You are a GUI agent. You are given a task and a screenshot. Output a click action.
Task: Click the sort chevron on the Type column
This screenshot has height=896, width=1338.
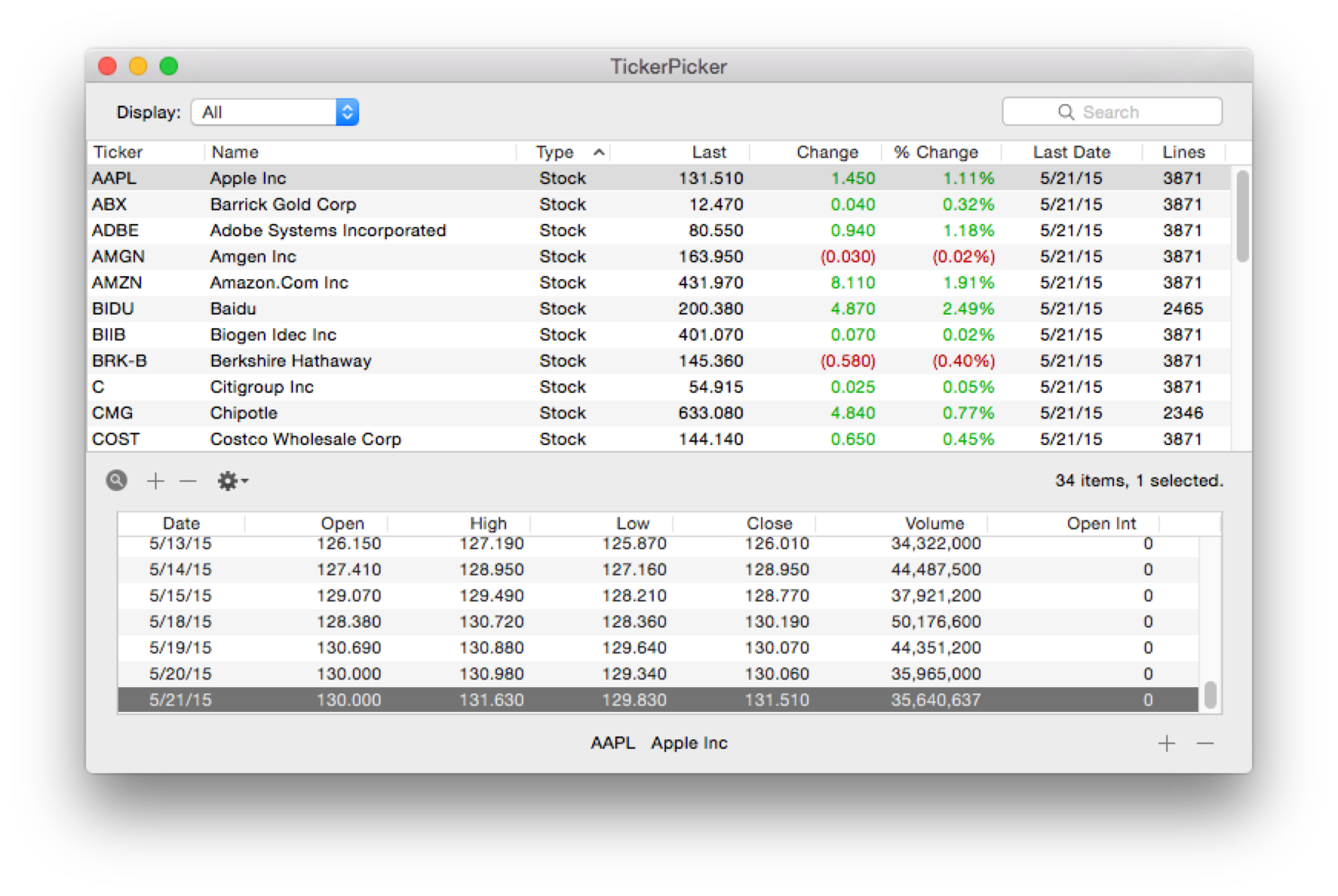pos(598,152)
